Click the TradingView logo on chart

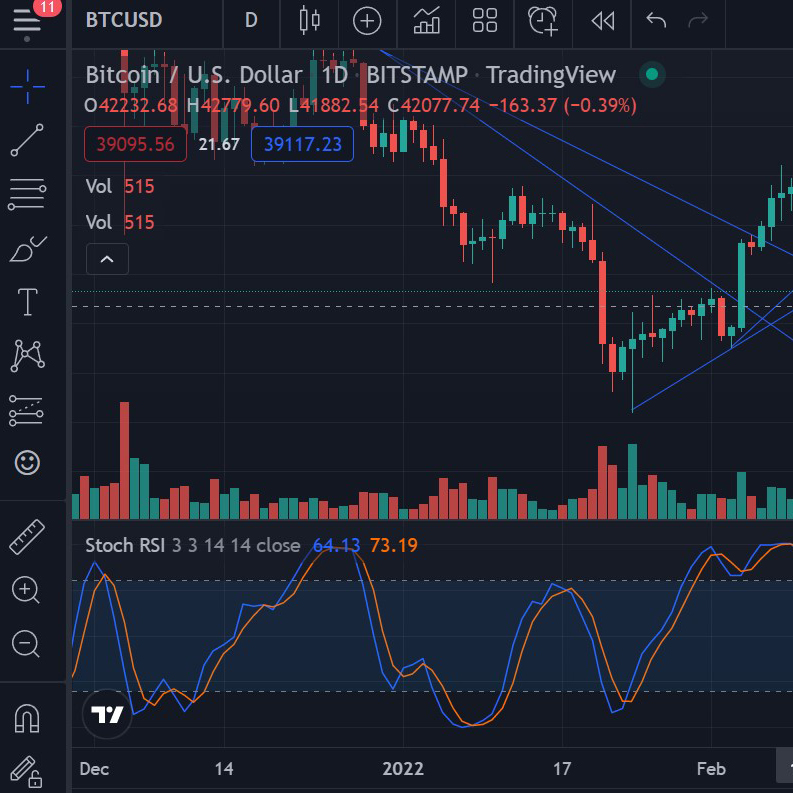click(107, 714)
